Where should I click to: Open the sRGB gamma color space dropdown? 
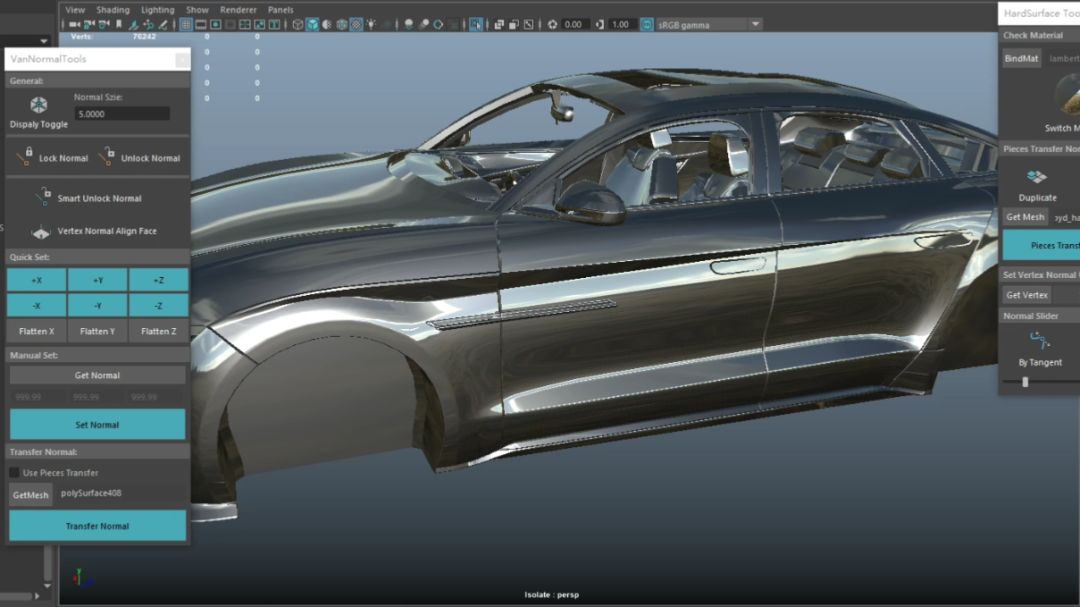pos(755,24)
